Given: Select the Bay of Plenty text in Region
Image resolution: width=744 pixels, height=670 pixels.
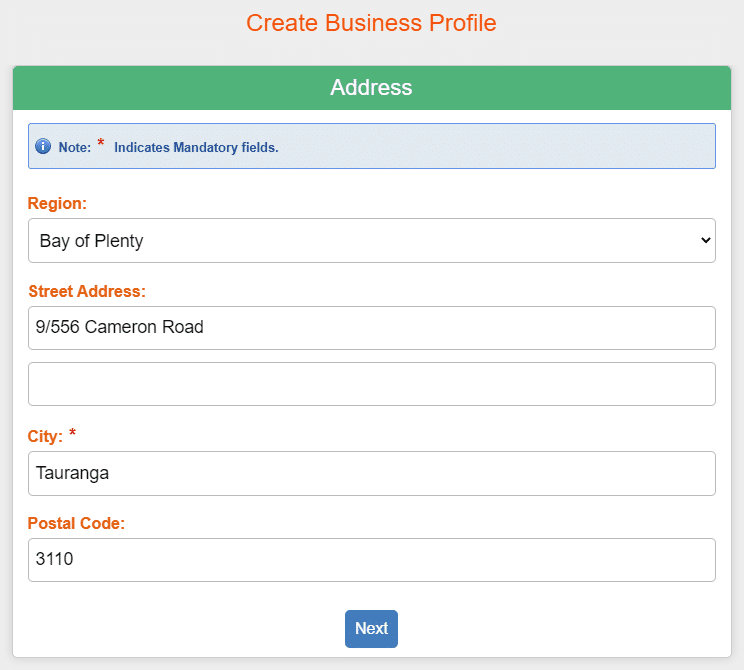Looking at the screenshot, I should 91,241.
